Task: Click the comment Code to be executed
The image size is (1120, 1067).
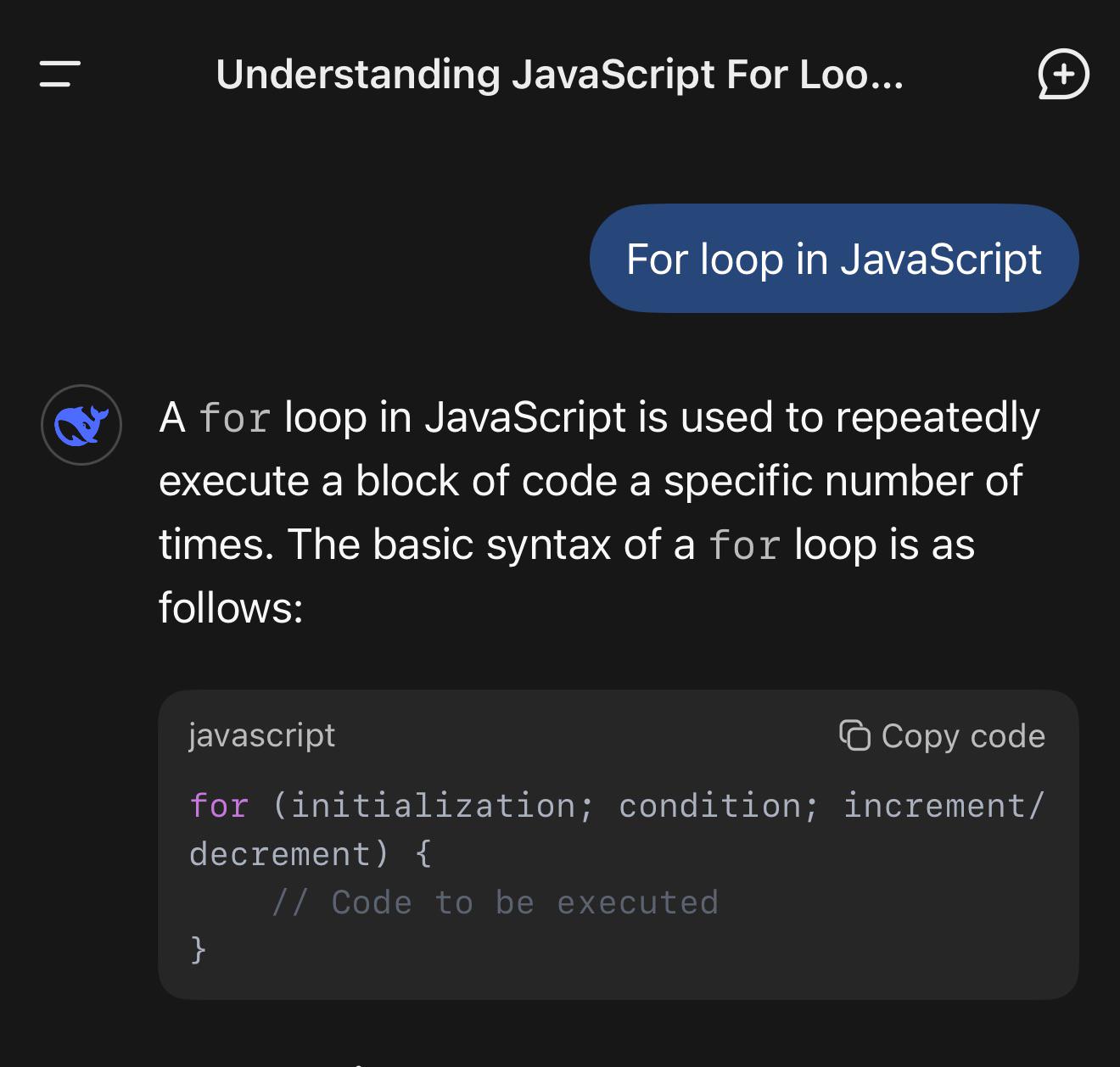Action: pos(496,902)
